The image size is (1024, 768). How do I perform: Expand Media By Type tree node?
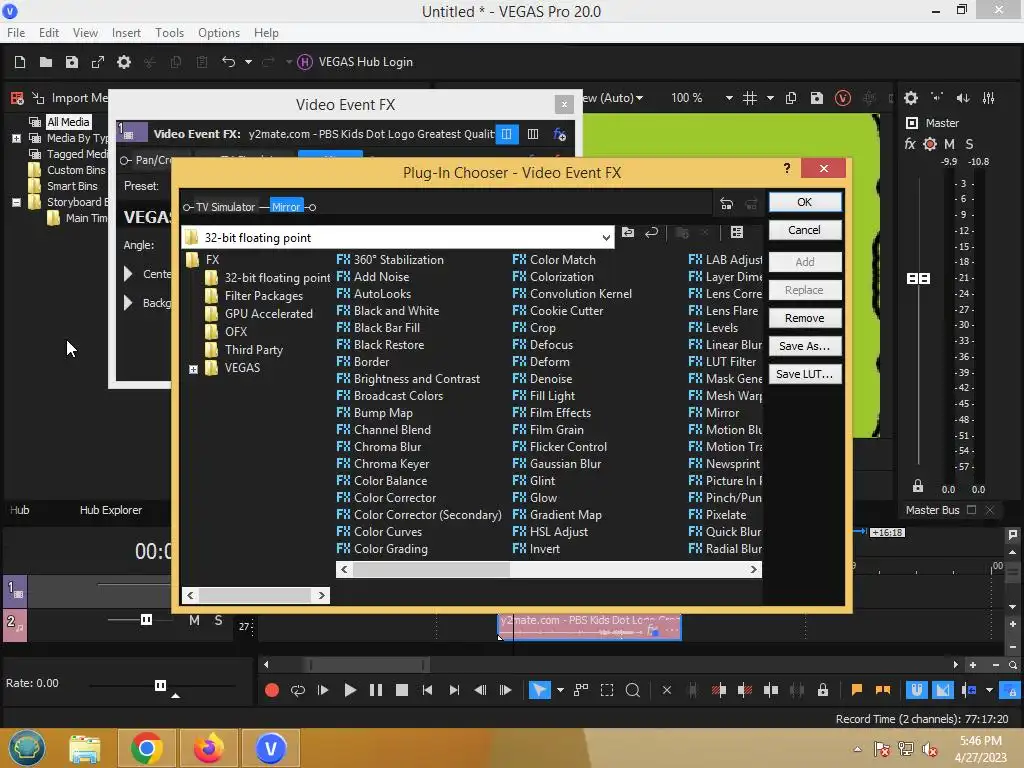coord(16,138)
